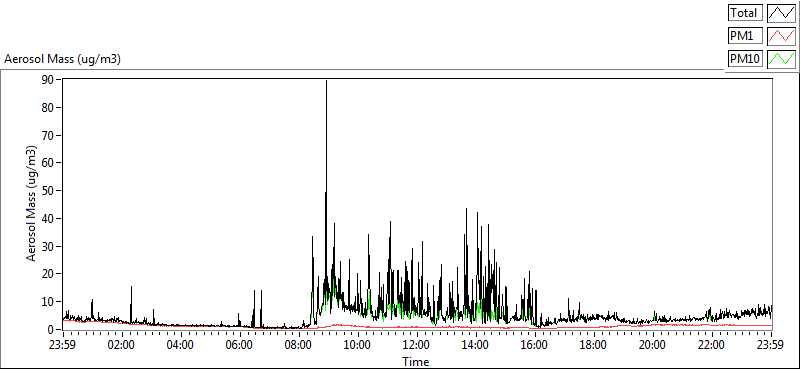
Task: Click the 60 value on the y-axis
Action: click(48, 163)
